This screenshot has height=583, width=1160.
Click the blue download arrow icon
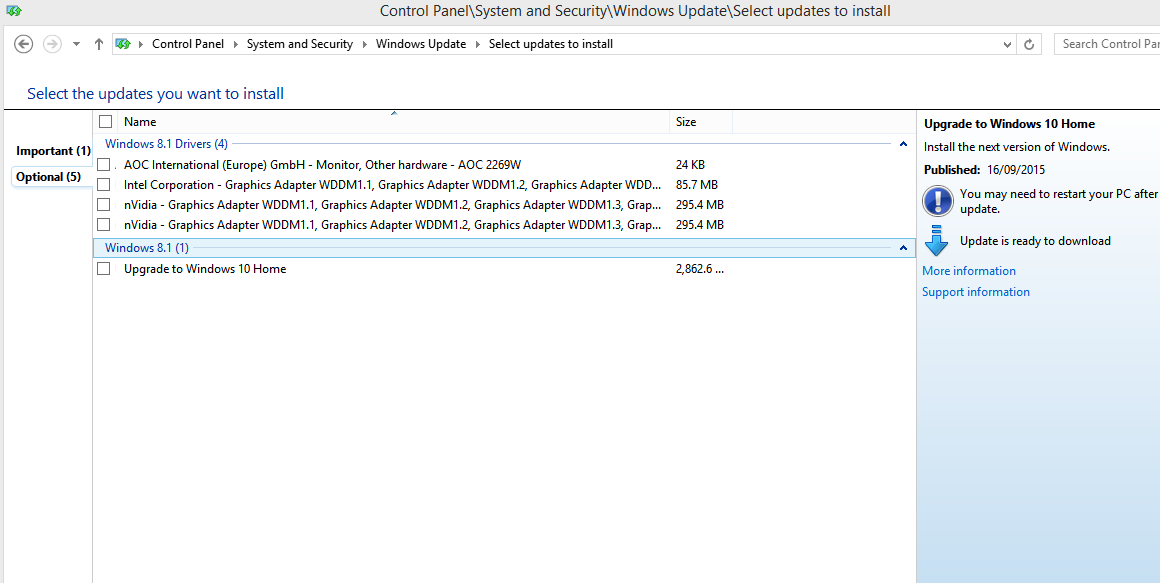click(x=937, y=240)
